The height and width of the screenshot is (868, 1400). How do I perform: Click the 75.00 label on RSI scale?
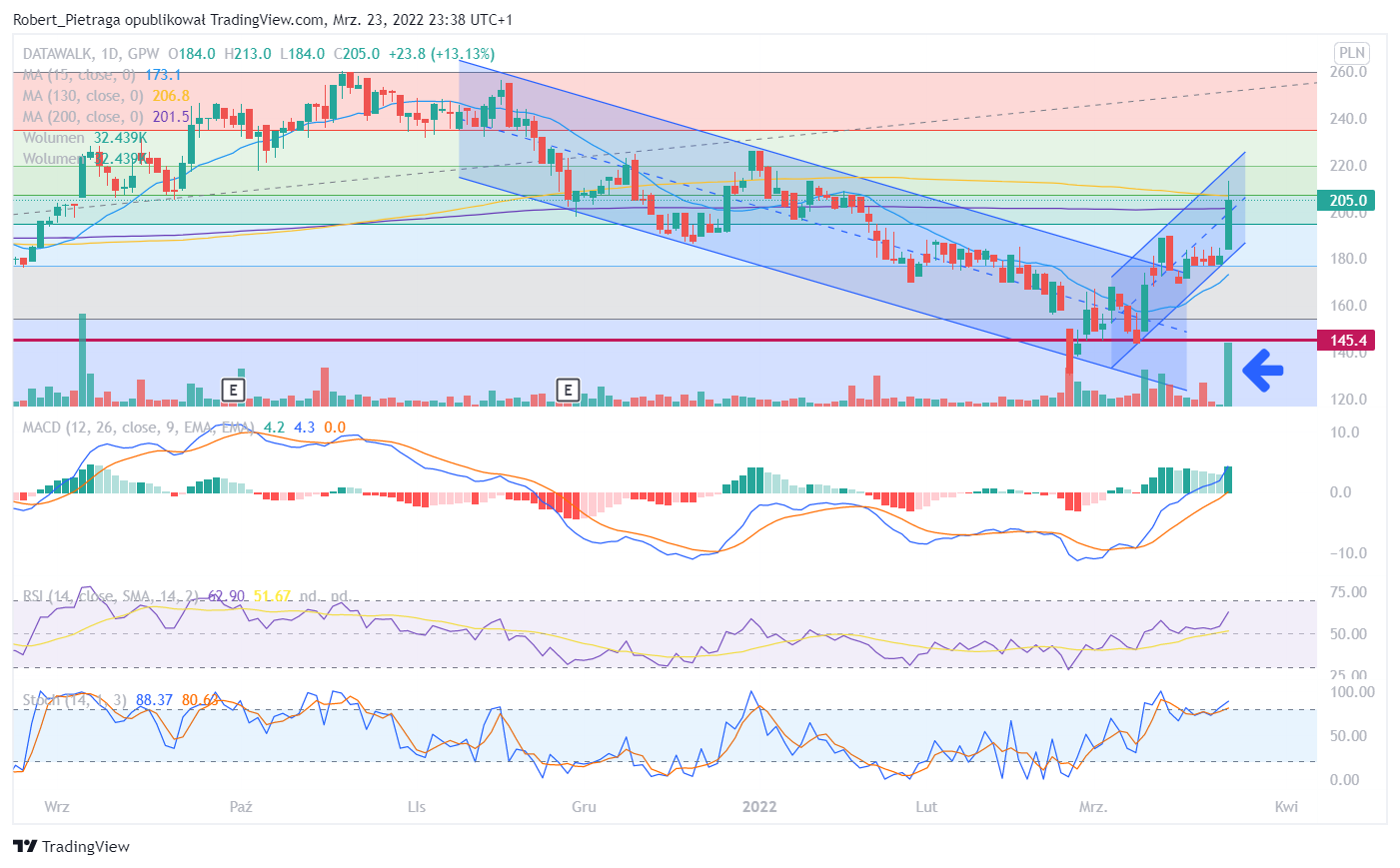point(1349,592)
